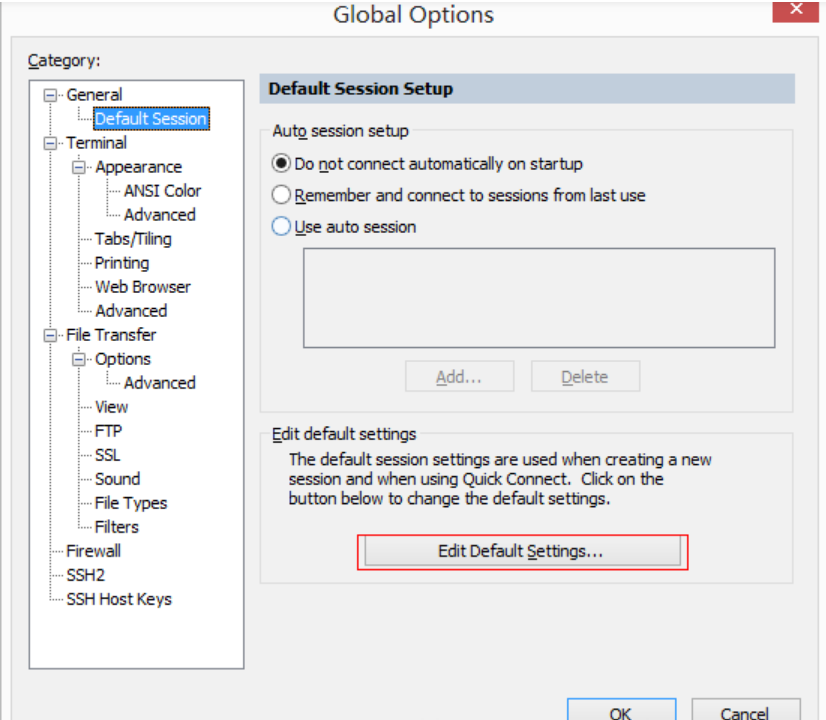Collapse the Options branch under File Transfer
Image resolution: width=826 pixels, height=720 pixels.
pos(80,359)
